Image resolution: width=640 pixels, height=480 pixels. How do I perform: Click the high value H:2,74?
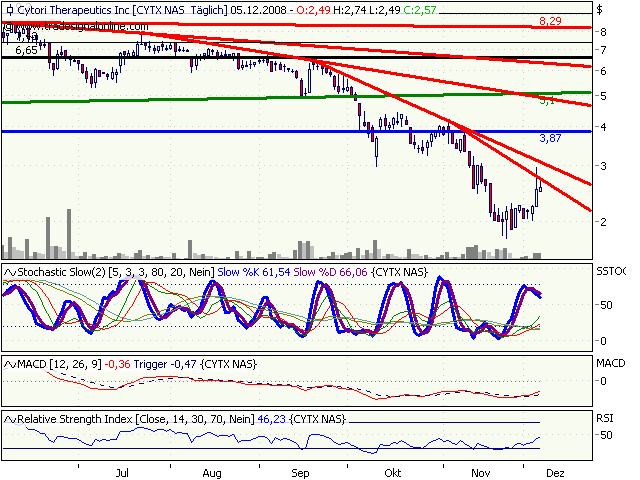[x=350, y=10]
